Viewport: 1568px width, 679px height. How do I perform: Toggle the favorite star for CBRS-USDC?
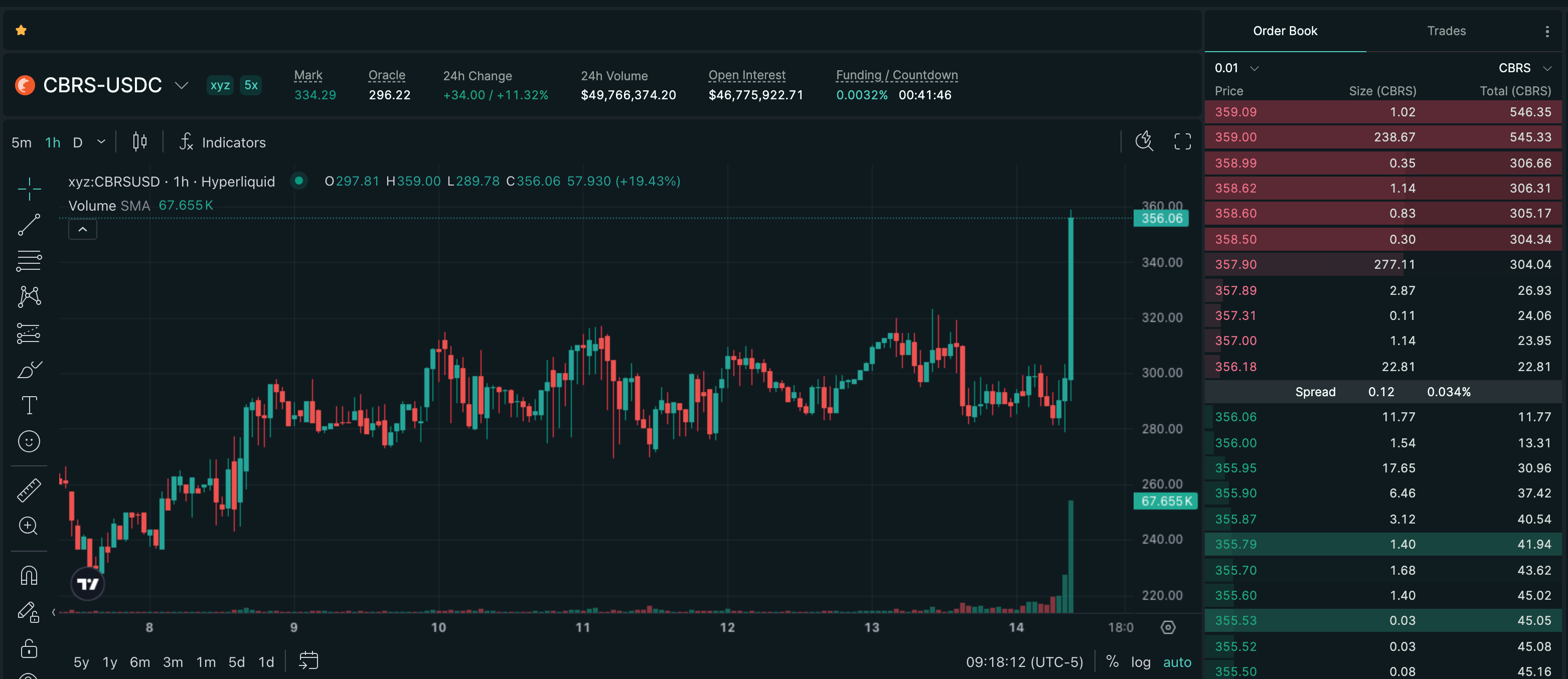coord(21,31)
